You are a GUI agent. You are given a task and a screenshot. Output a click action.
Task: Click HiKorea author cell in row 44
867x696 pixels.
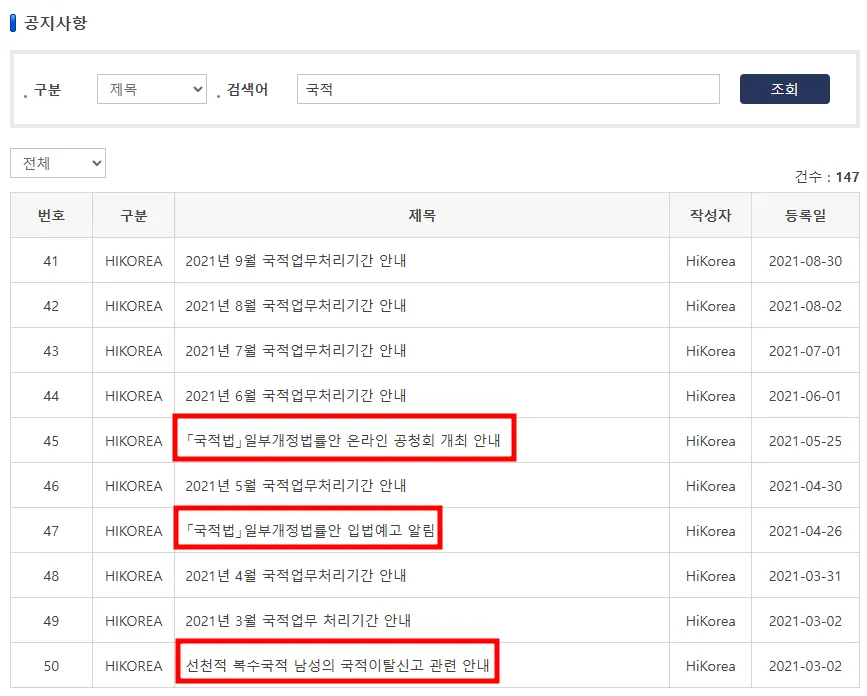(x=711, y=396)
